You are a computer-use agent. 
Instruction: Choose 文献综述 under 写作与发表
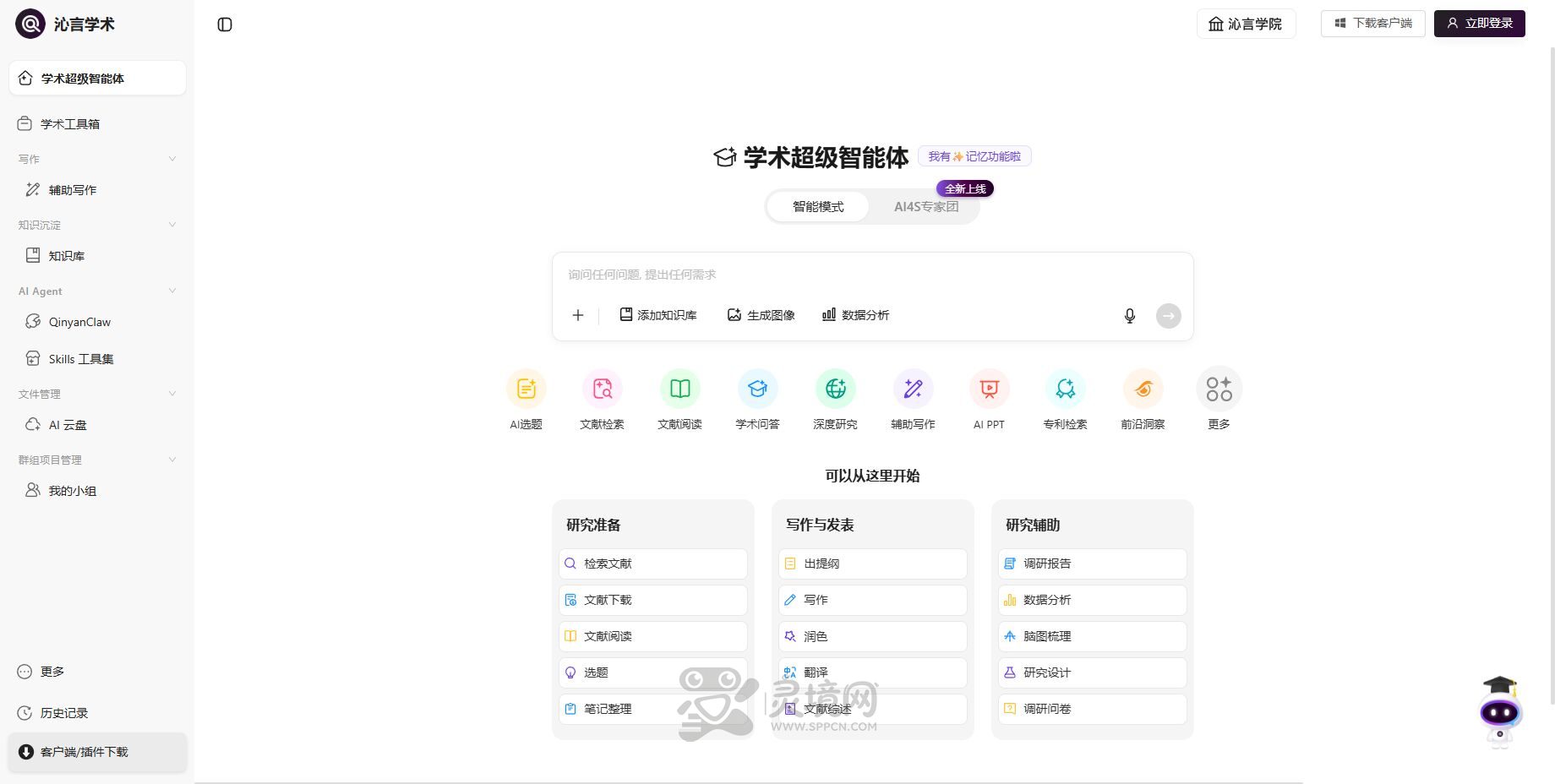[872, 709]
